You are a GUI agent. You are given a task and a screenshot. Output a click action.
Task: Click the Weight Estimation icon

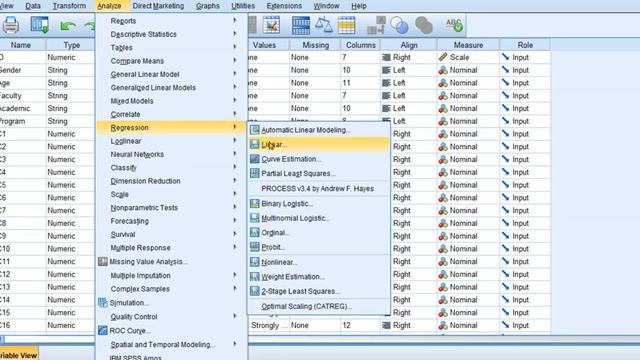pos(255,277)
